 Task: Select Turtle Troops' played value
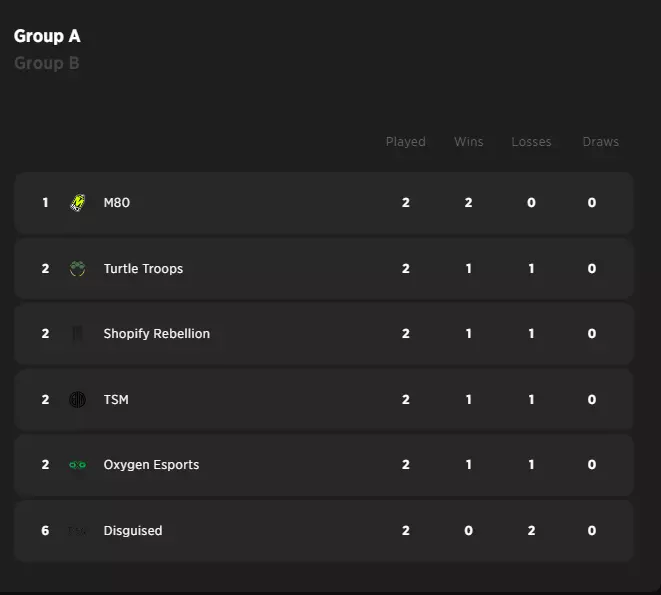coord(406,269)
